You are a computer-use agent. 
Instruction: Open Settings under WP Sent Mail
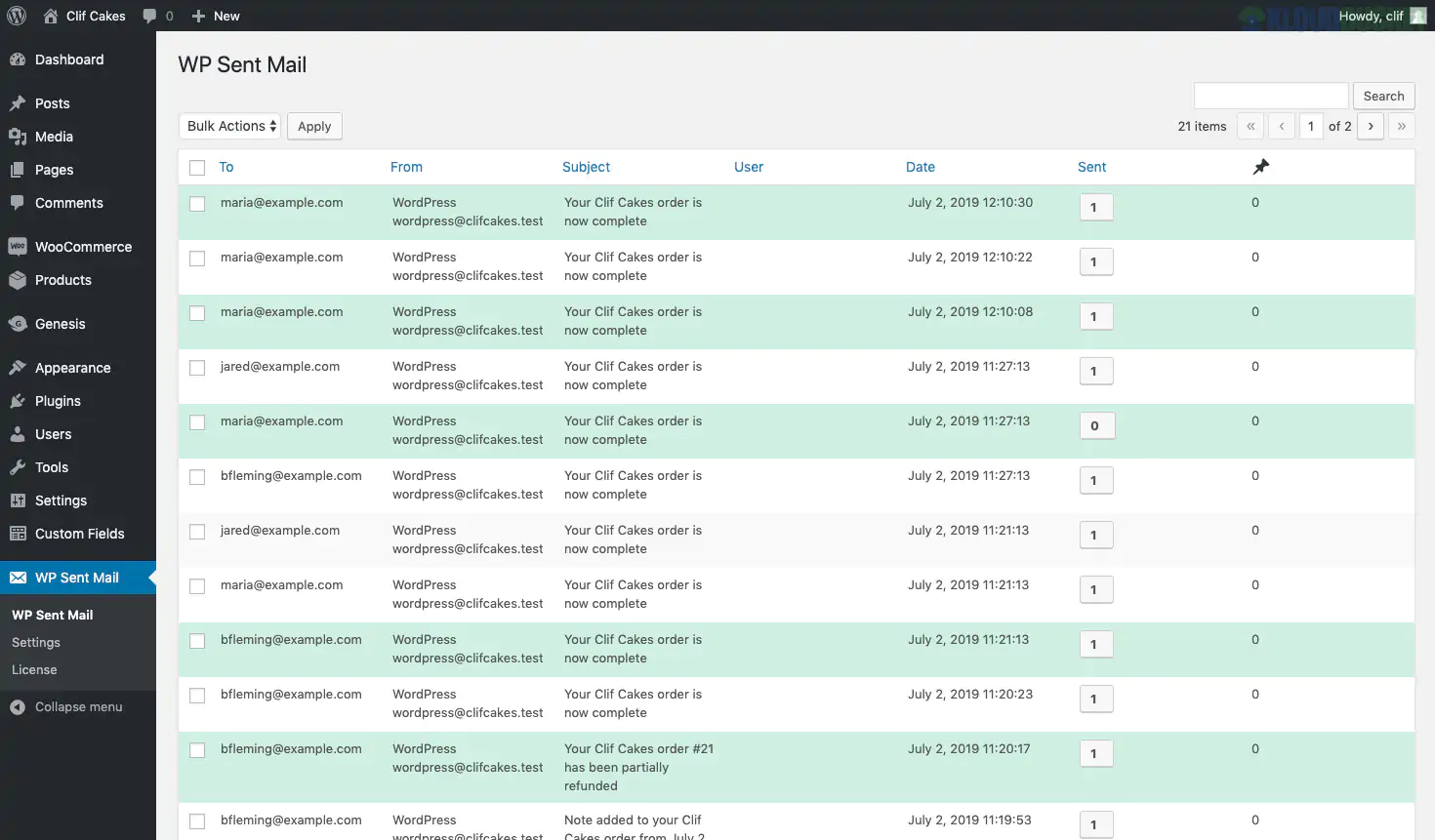tap(35, 642)
